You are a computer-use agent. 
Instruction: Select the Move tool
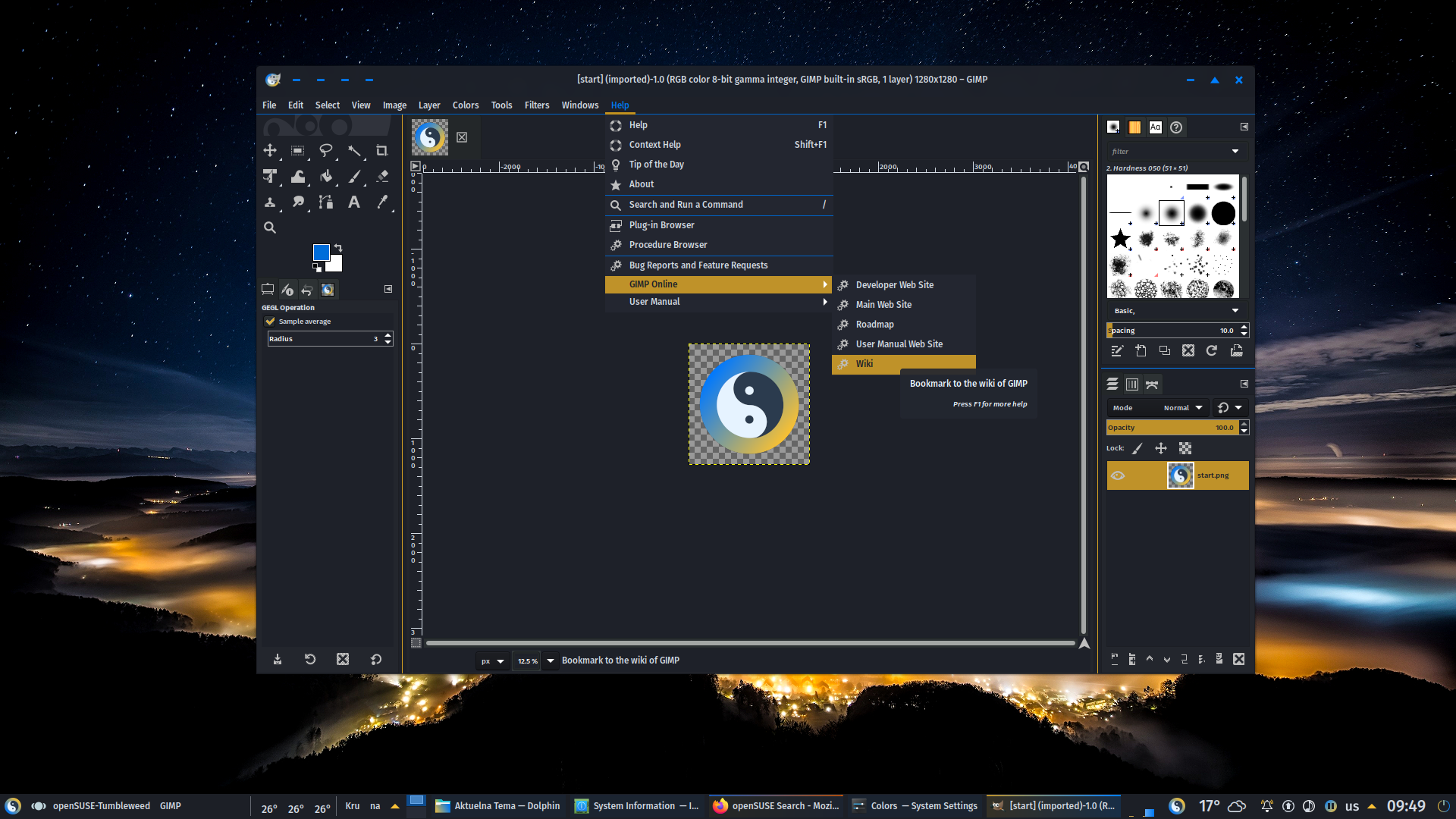coord(270,151)
